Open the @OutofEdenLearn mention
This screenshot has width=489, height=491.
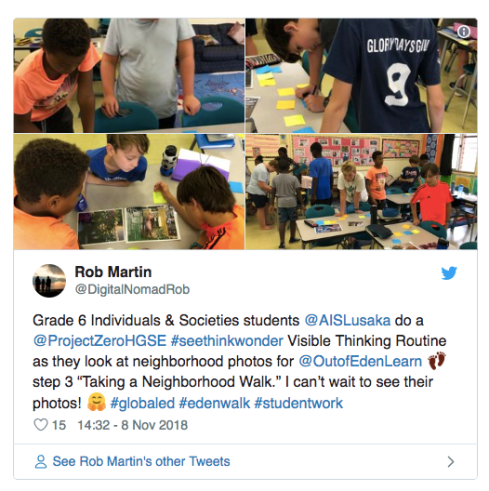point(360,362)
